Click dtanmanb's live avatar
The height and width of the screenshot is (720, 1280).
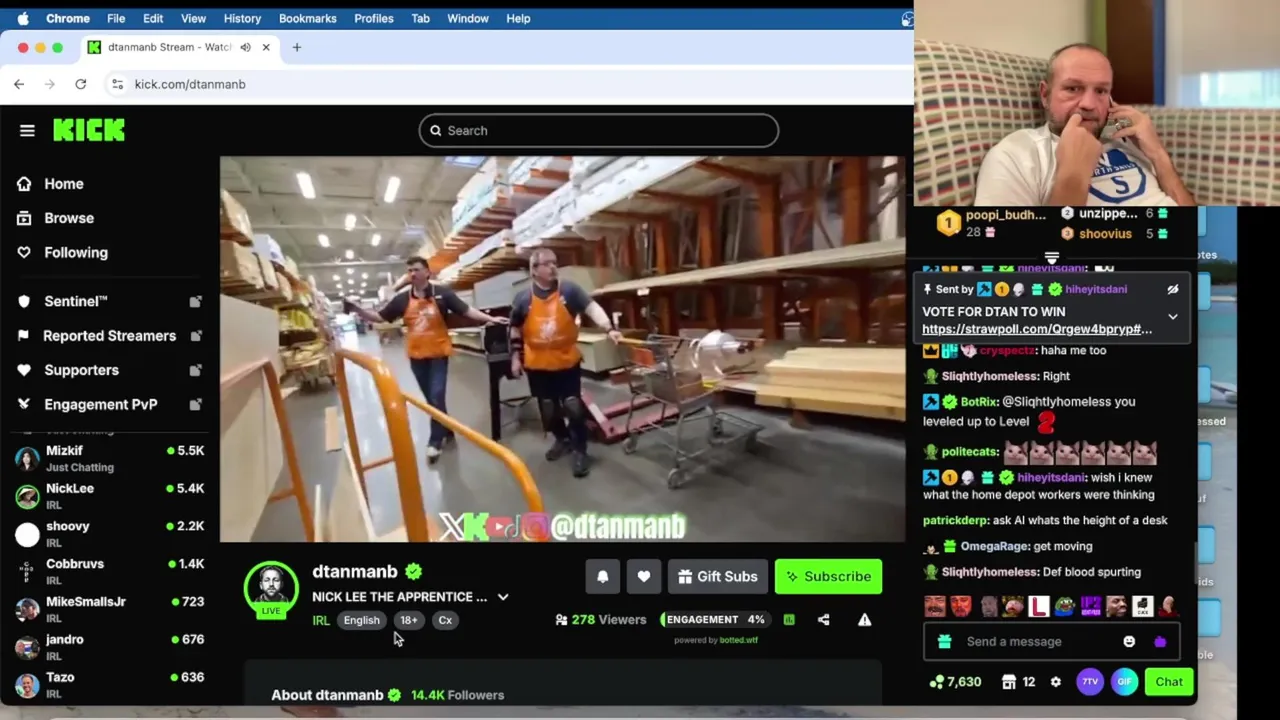click(x=271, y=589)
